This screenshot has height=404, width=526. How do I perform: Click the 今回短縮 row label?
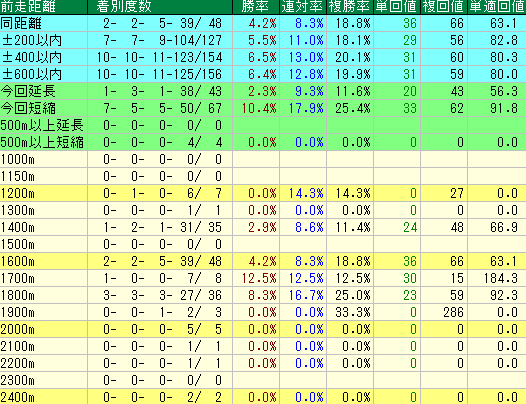point(28,108)
